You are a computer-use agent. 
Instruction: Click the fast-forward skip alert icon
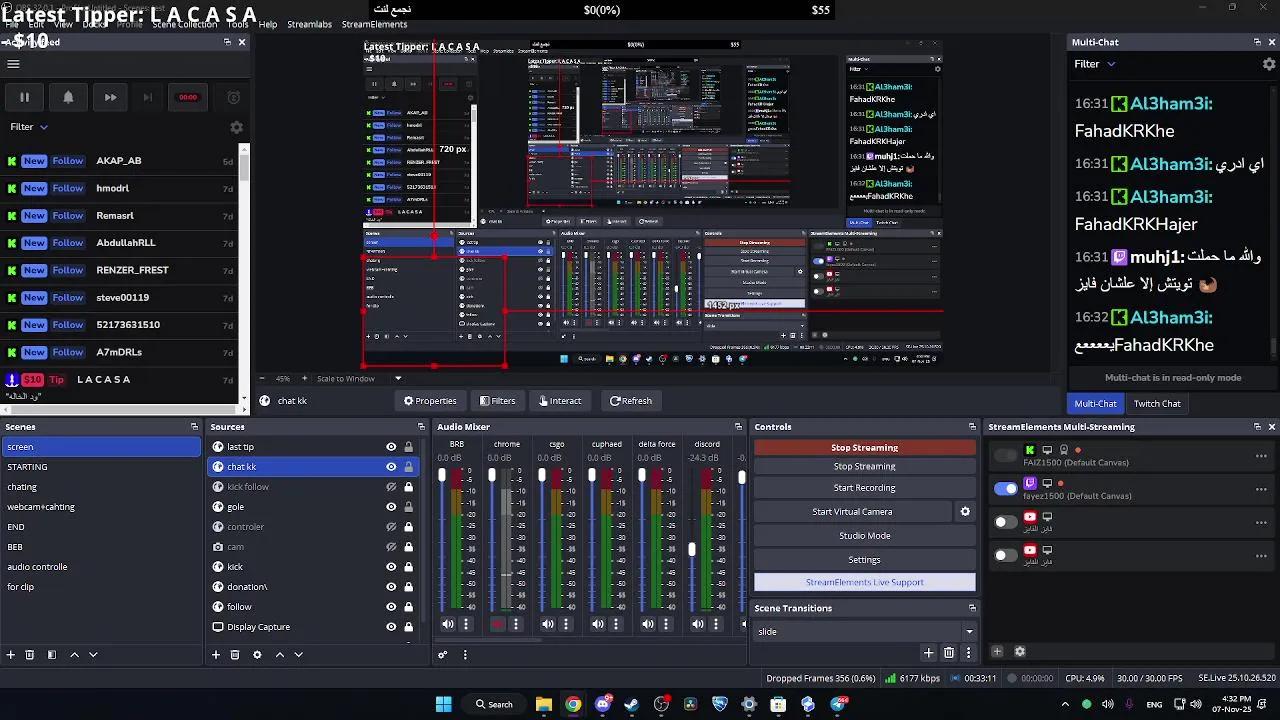110,97
